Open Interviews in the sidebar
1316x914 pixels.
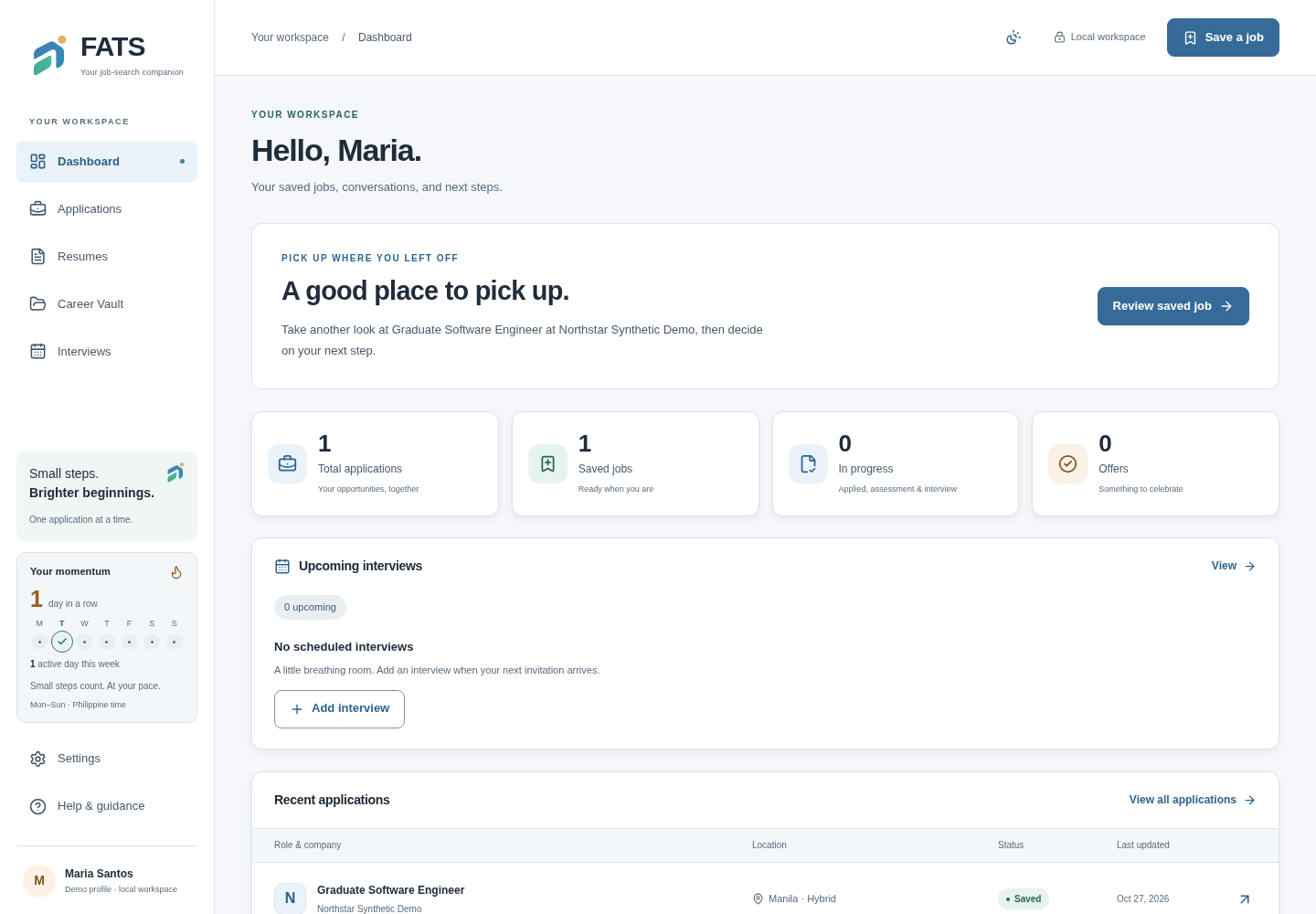107,352
